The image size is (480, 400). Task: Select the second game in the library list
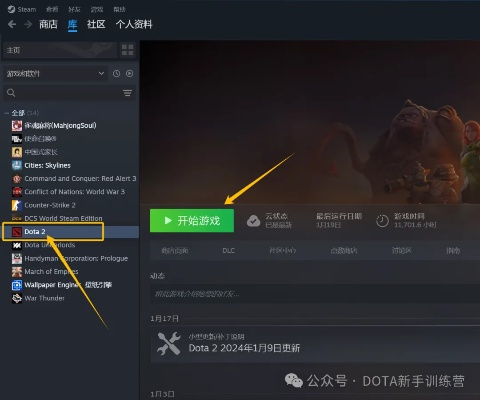(40, 139)
